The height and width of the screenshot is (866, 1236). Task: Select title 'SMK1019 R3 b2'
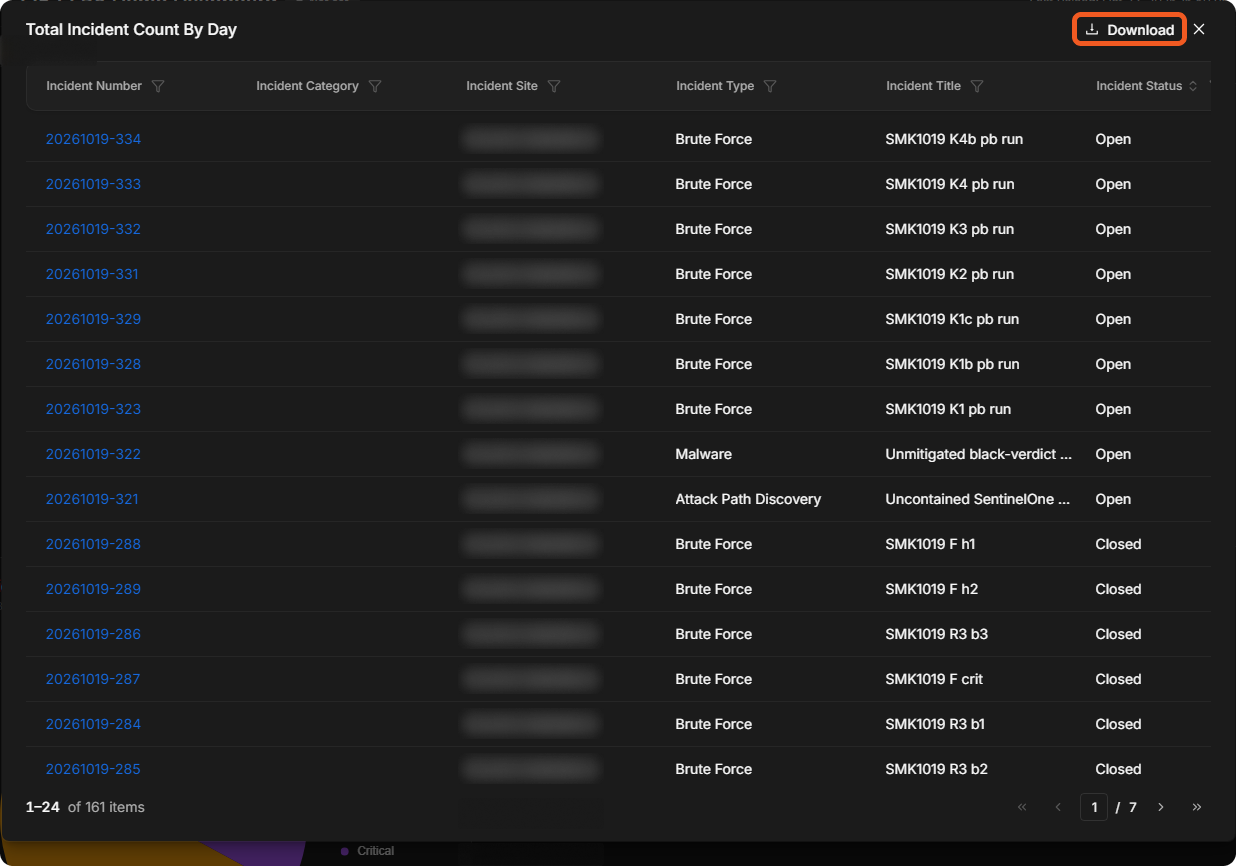(x=937, y=769)
